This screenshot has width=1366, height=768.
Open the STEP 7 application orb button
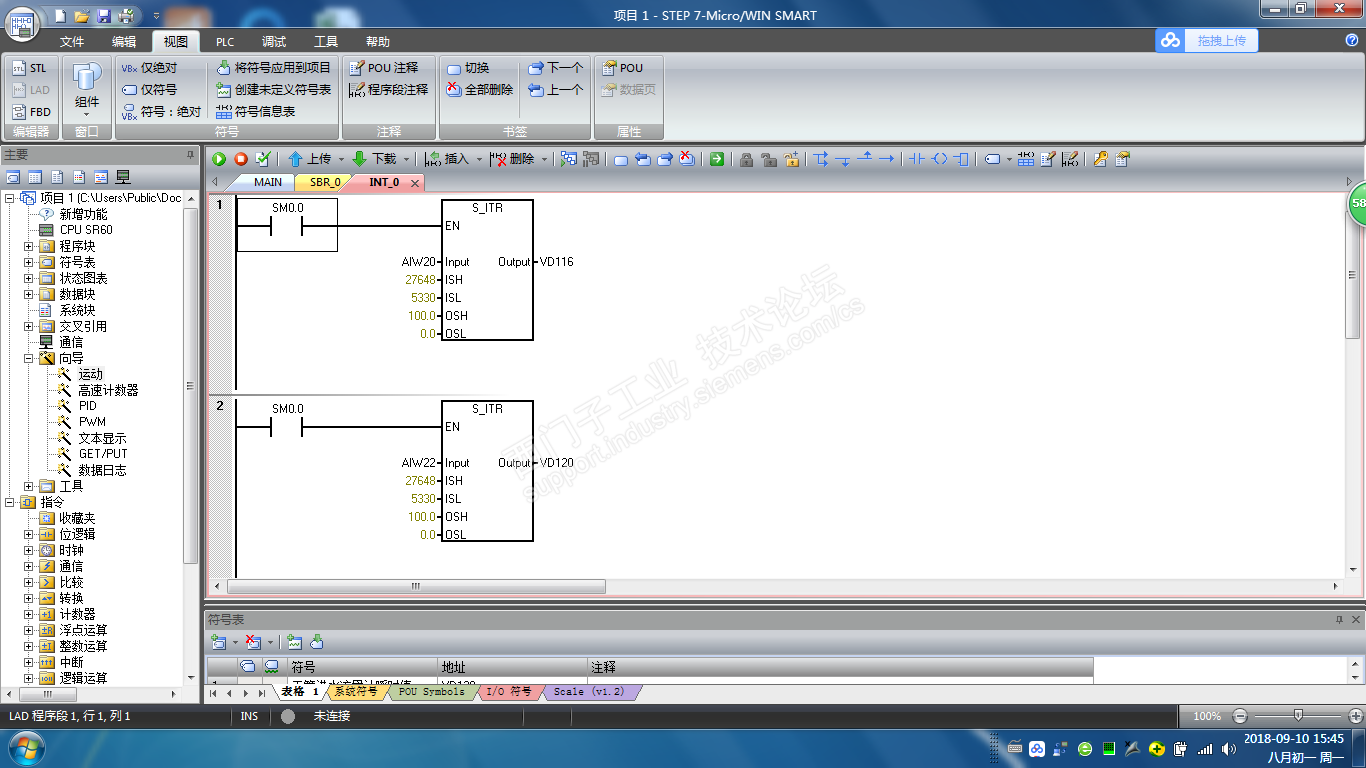(23, 22)
